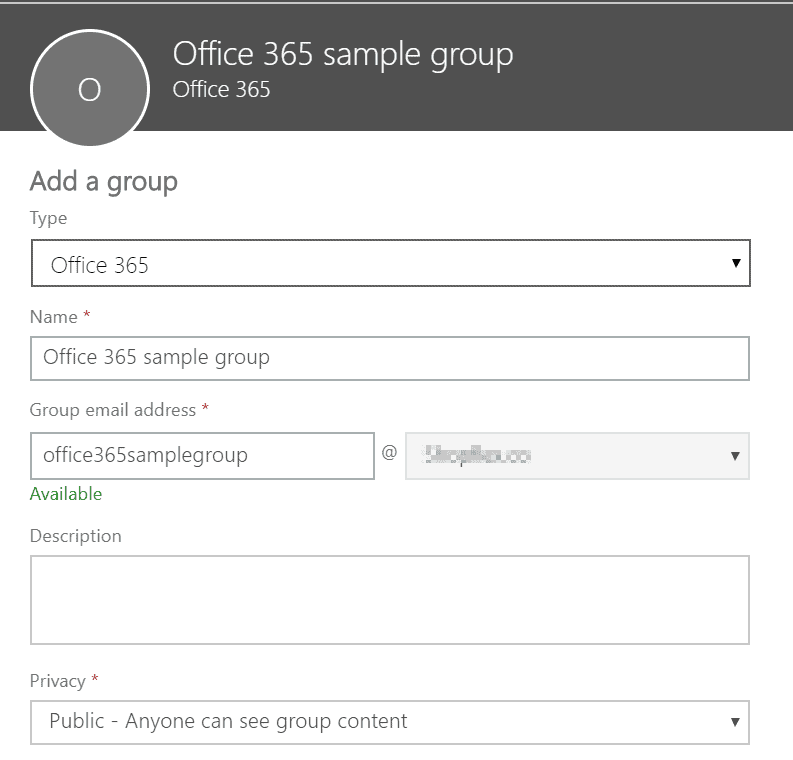Click the 'Office 365 sample group' header title
This screenshot has width=793, height=760.
point(343,54)
